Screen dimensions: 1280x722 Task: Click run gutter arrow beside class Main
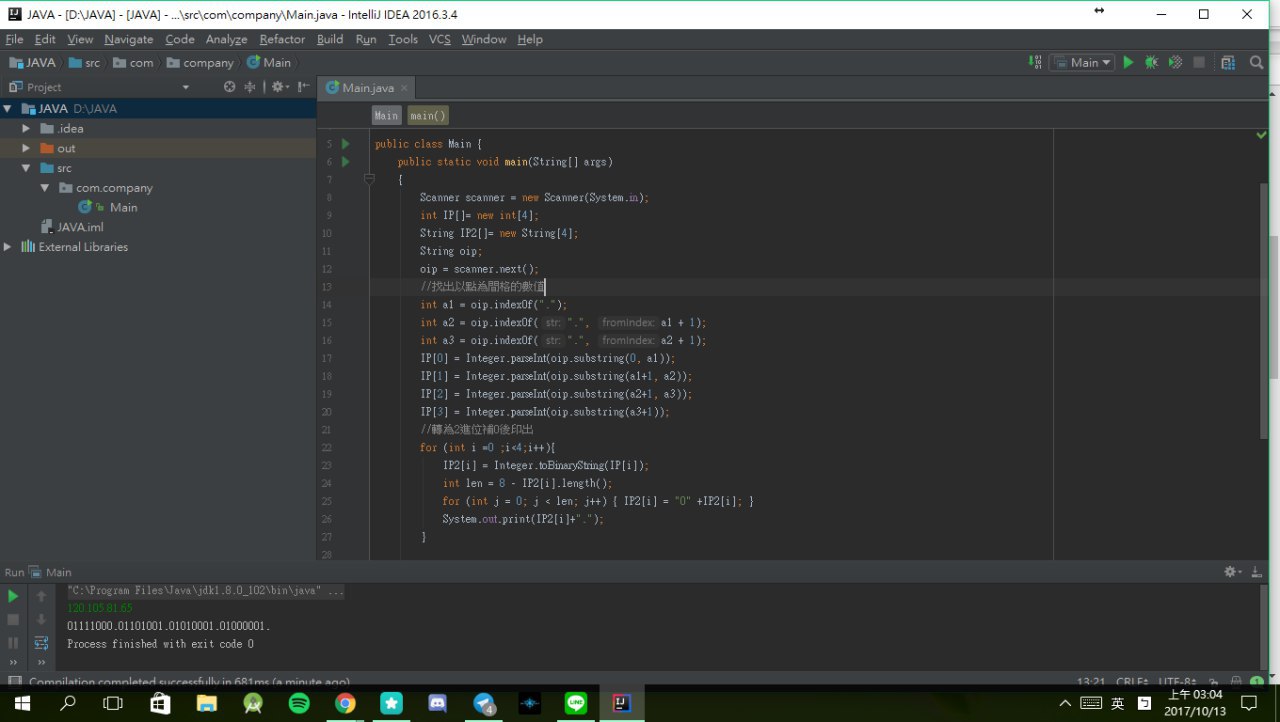(x=346, y=144)
